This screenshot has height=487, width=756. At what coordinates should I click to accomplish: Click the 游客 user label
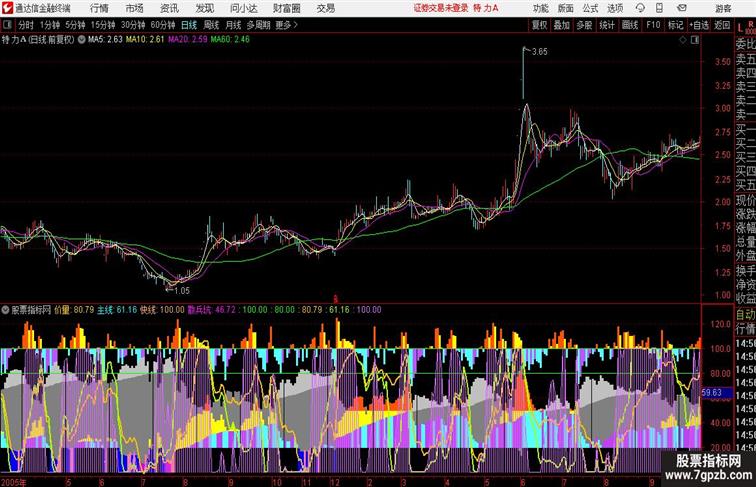pos(723,8)
